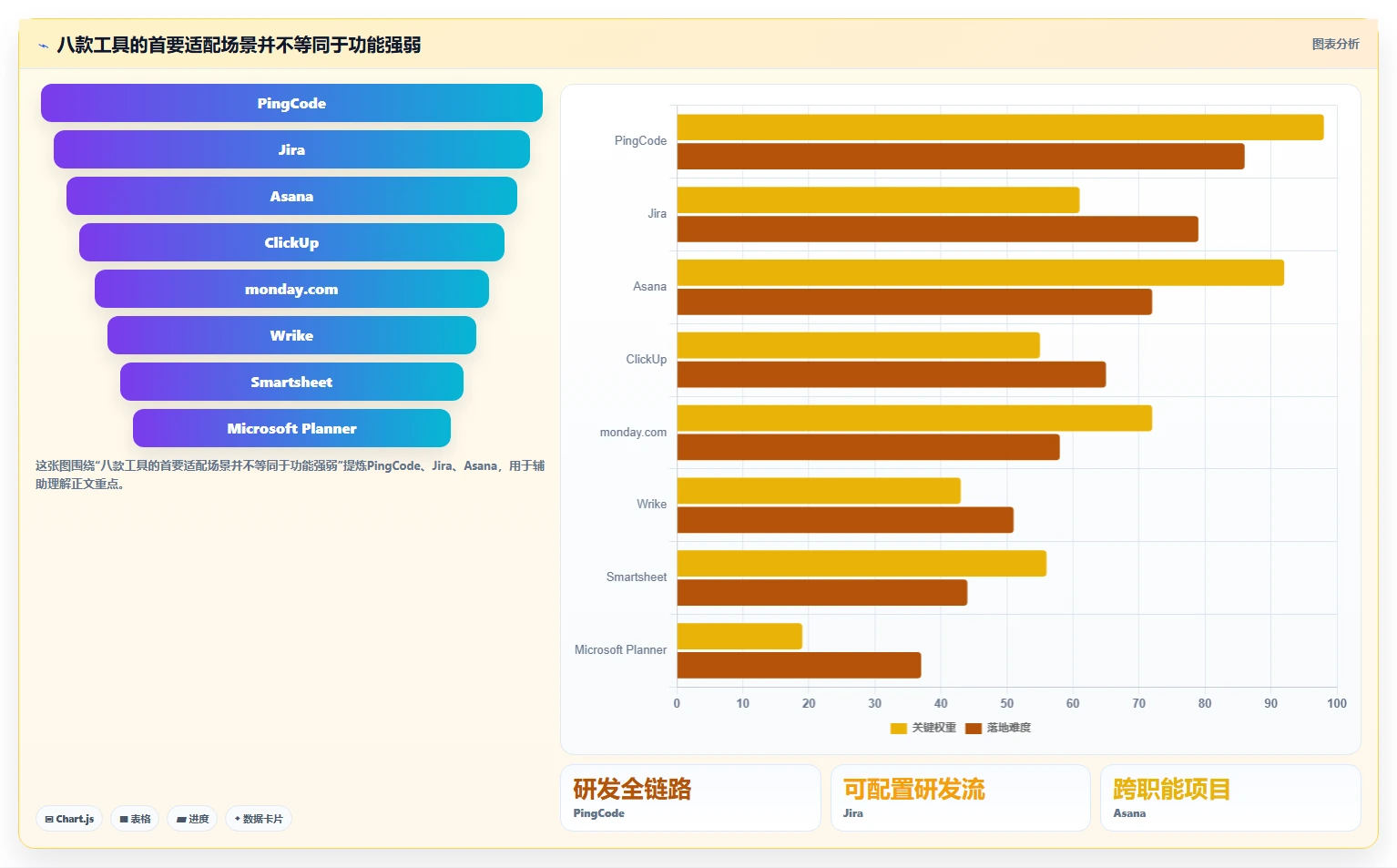Click Microsoft Planner yellow 关键权重 bar
This screenshot has width=1397, height=868.
[x=739, y=637]
